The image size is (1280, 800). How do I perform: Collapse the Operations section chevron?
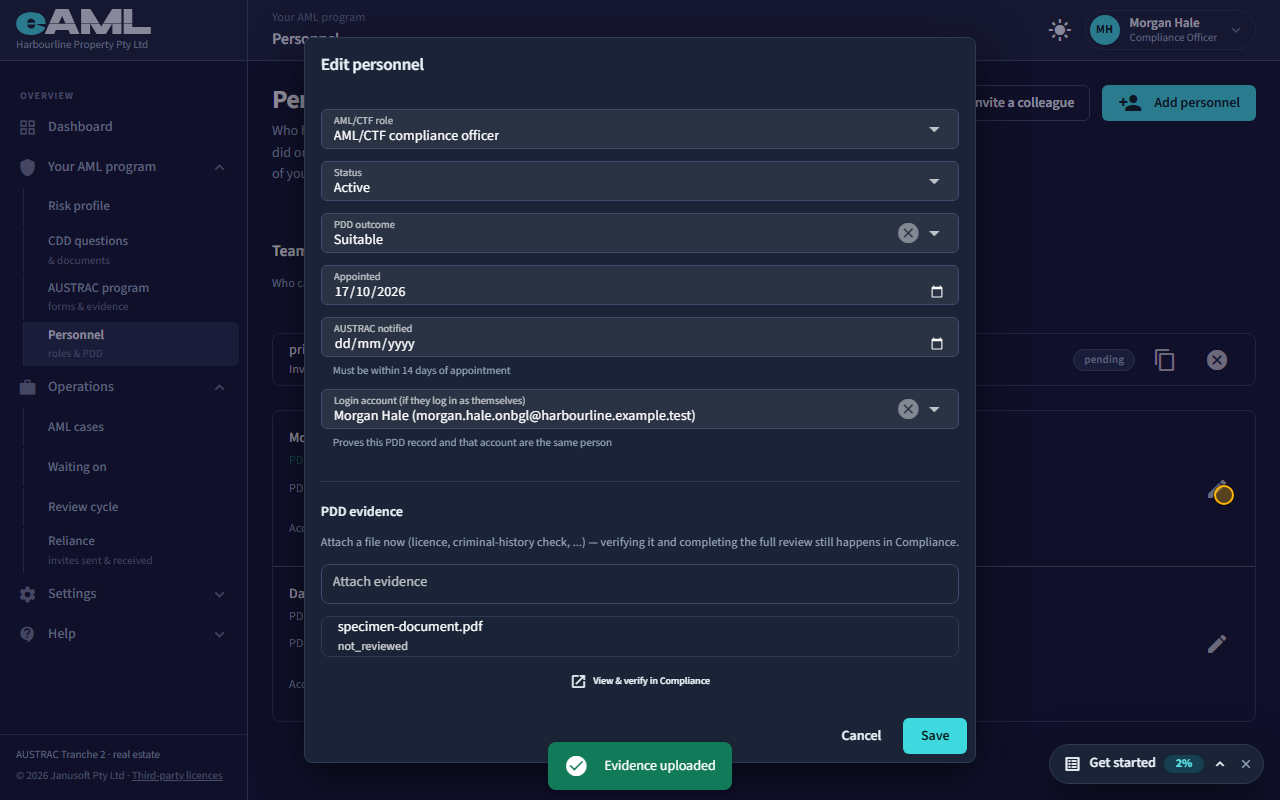pyautogui.click(x=220, y=387)
